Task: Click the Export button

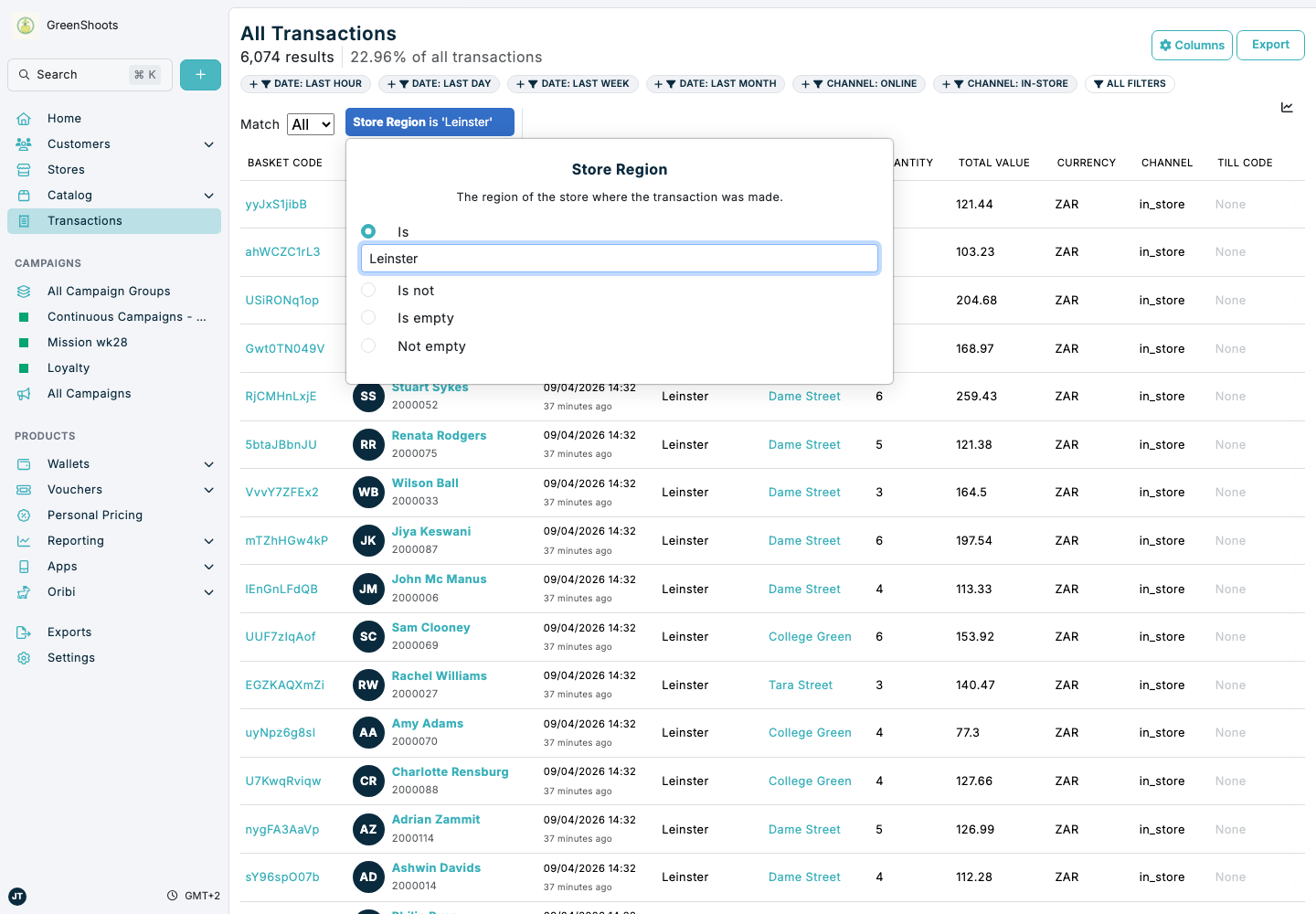Action: (x=1270, y=45)
